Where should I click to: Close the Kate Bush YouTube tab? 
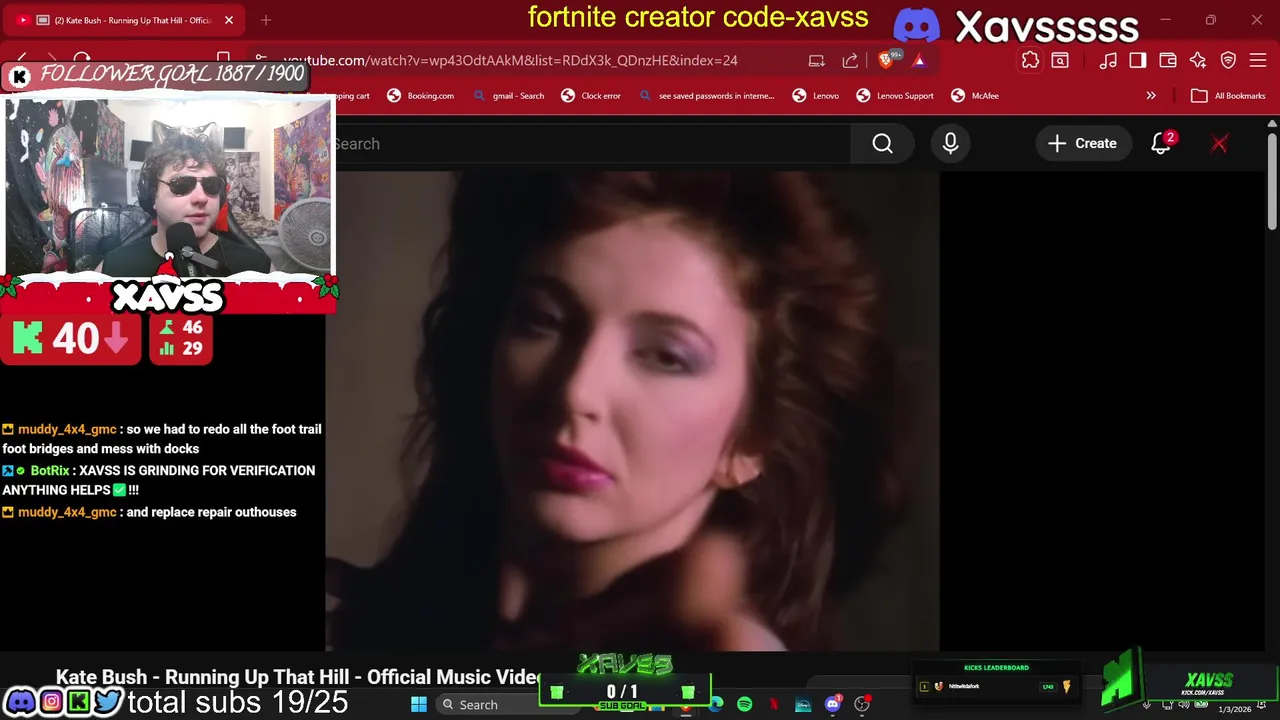[x=229, y=20]
